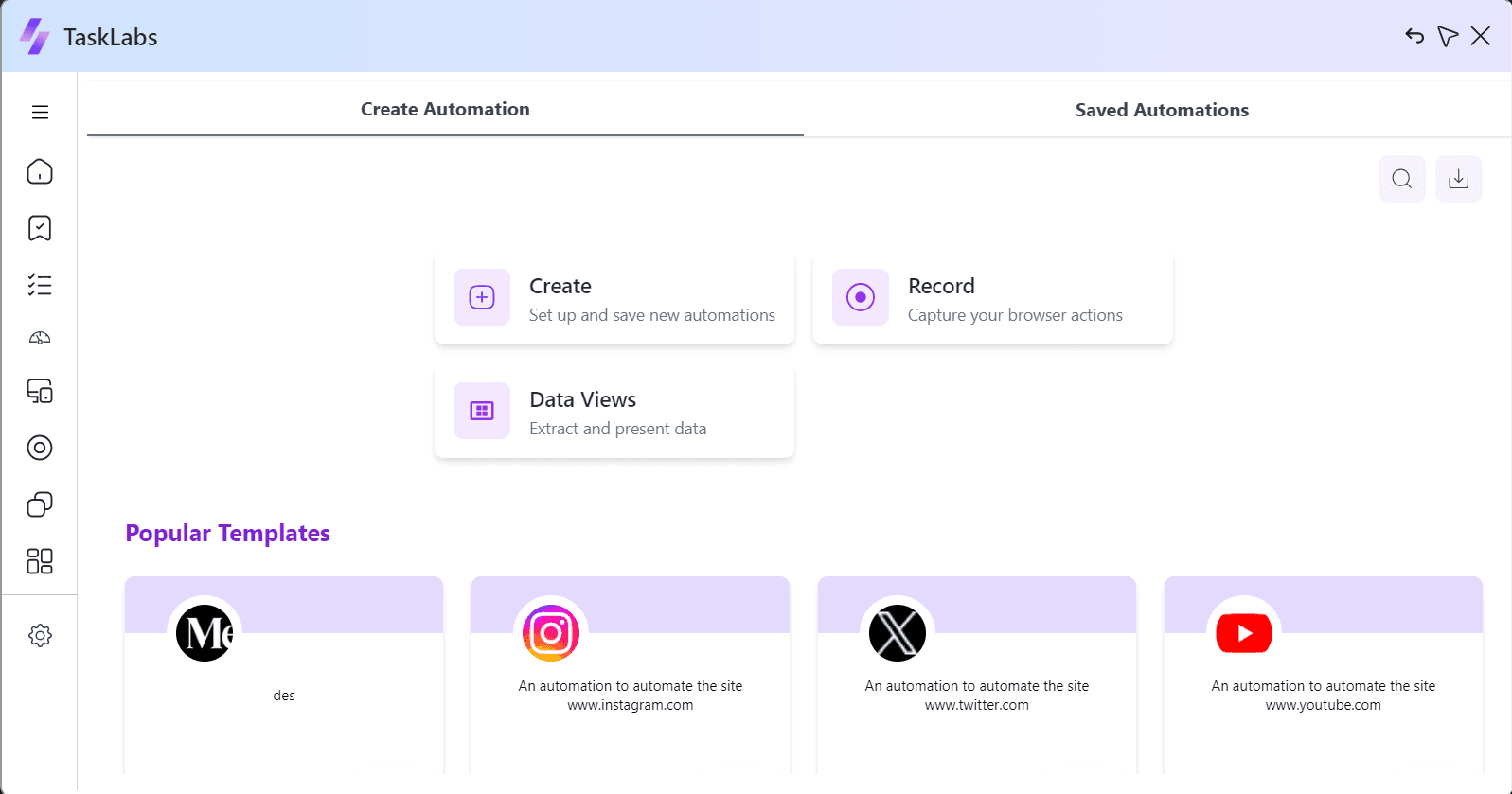Image resolution: width=1512 pixels, height=794 pixels.
Task: Open the dashboard gauge sidebar icon
Action: point(40,338)
